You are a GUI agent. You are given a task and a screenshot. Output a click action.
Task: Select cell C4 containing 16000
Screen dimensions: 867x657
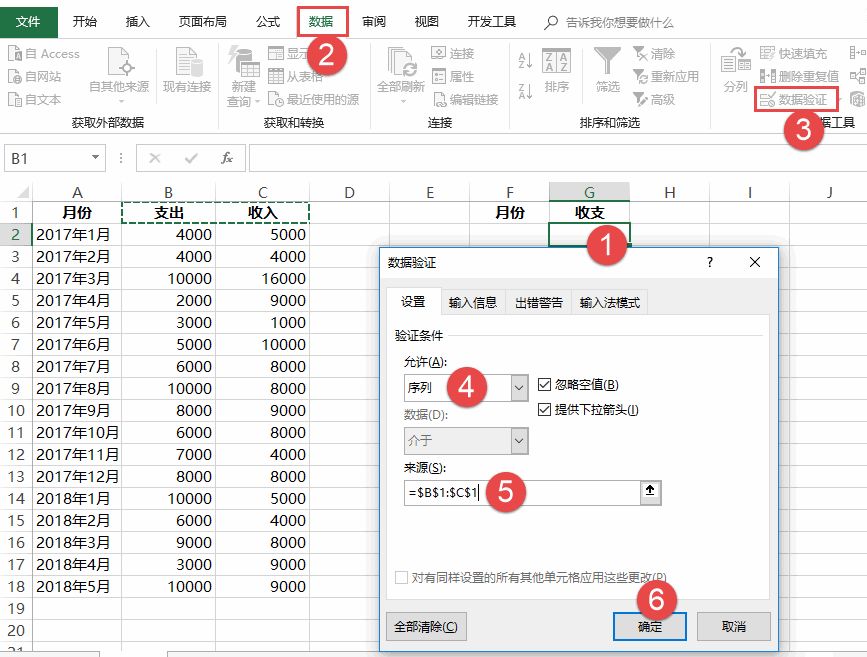point(262,278)
